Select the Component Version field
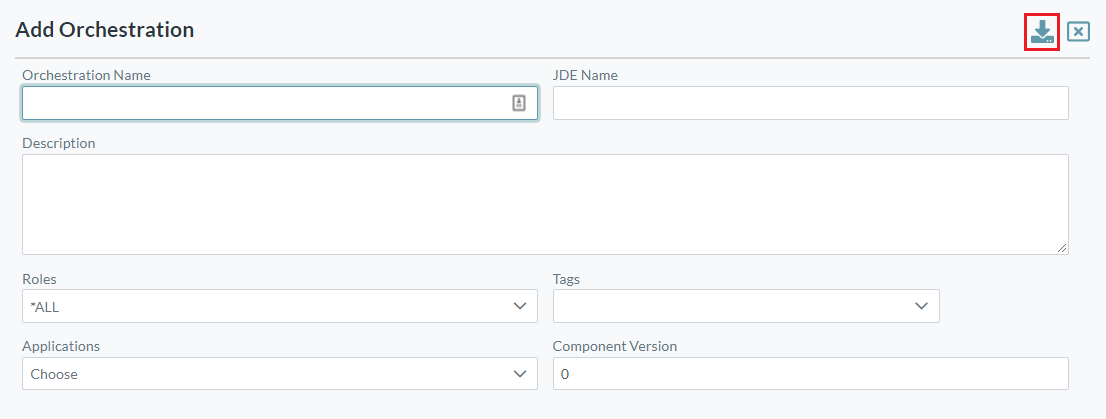 810,374
